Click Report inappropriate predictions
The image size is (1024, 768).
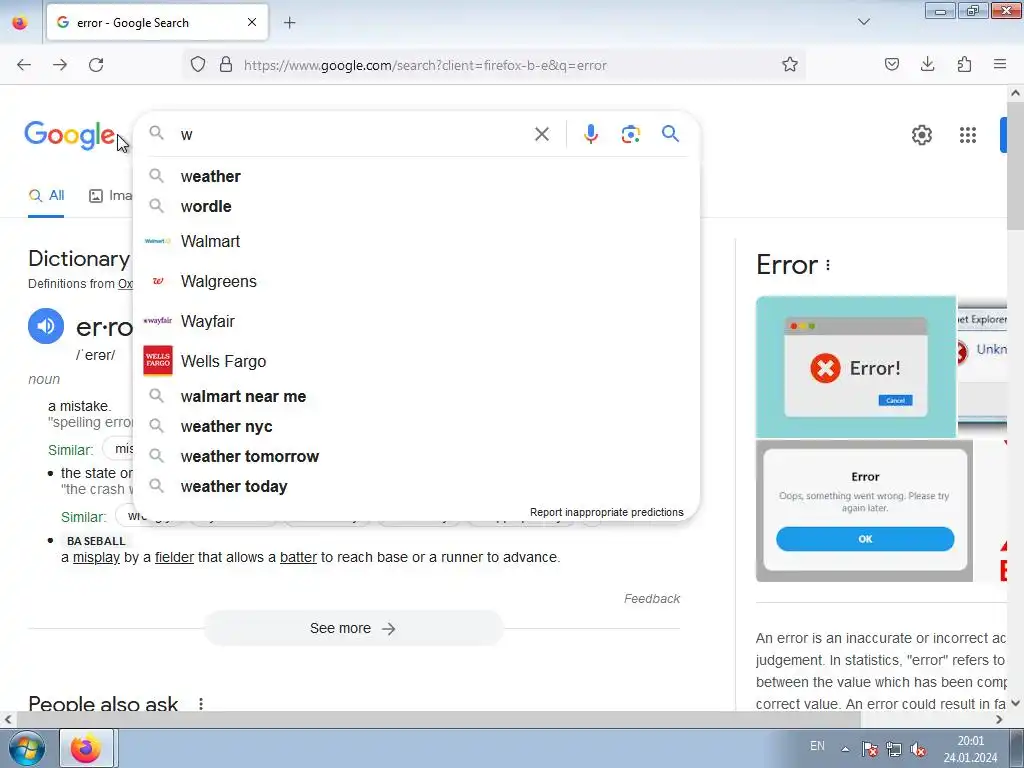click(x=607, y=512)
